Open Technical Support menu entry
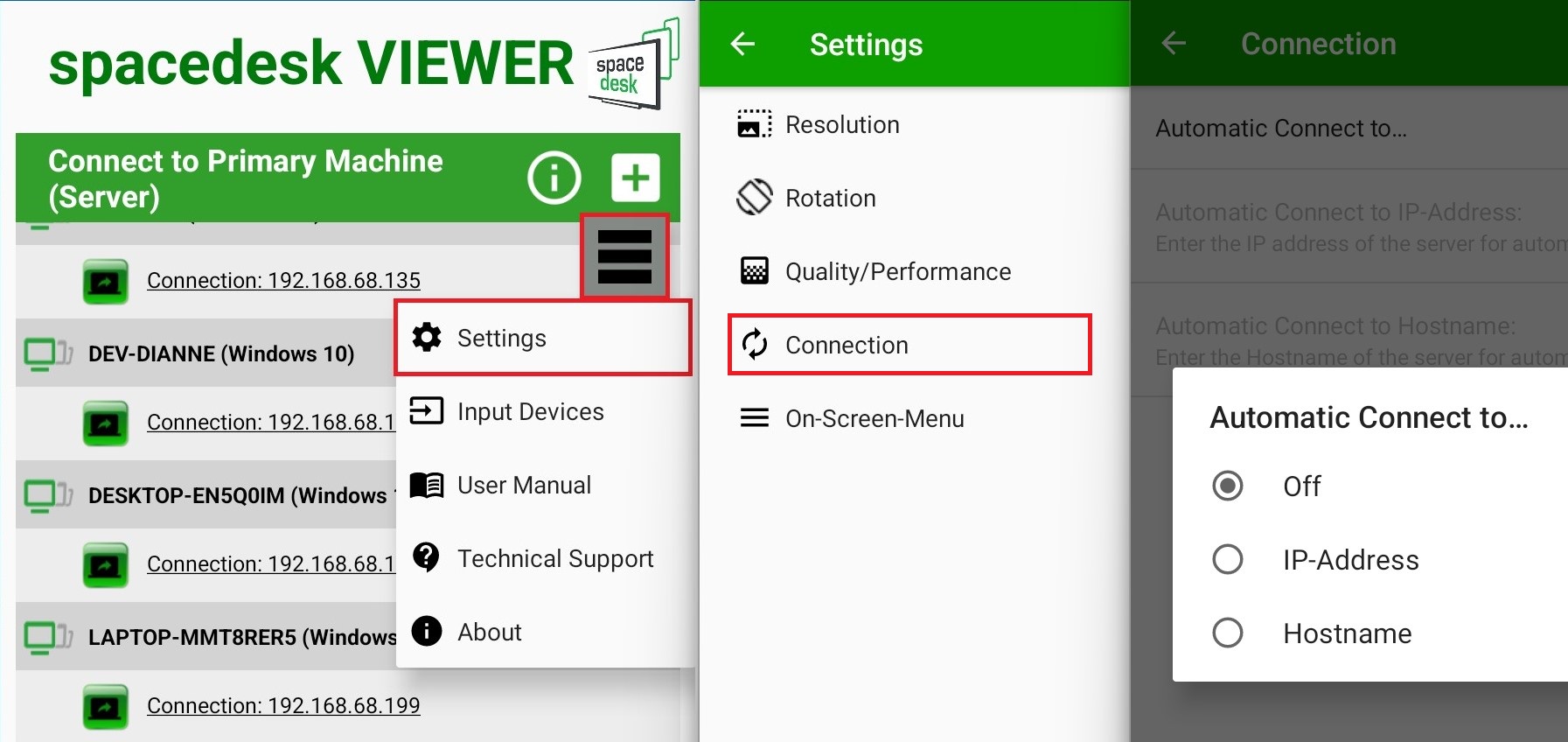1568x742 pixels. pos(543,558)
